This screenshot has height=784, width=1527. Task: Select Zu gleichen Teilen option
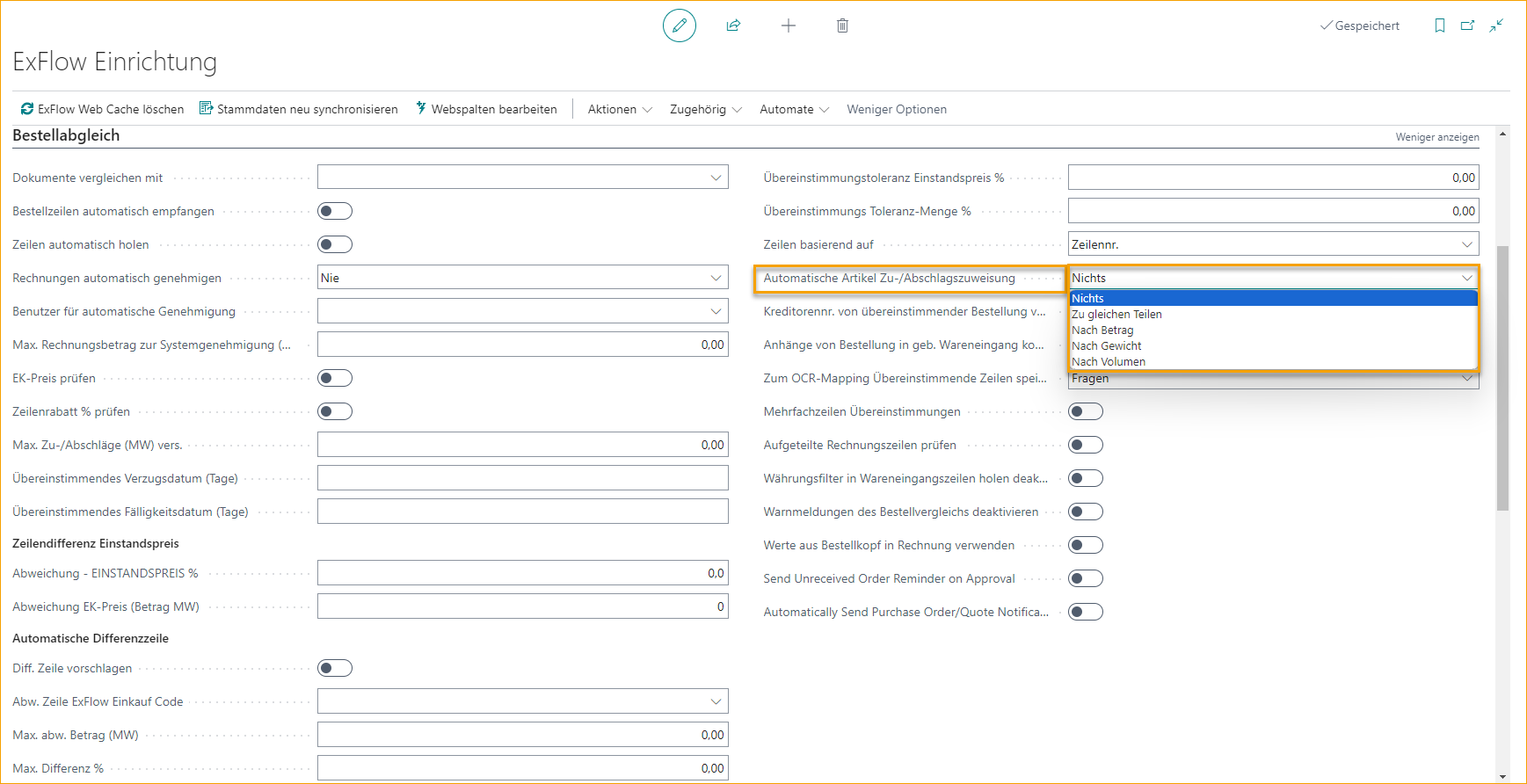tap(1273, 315)
